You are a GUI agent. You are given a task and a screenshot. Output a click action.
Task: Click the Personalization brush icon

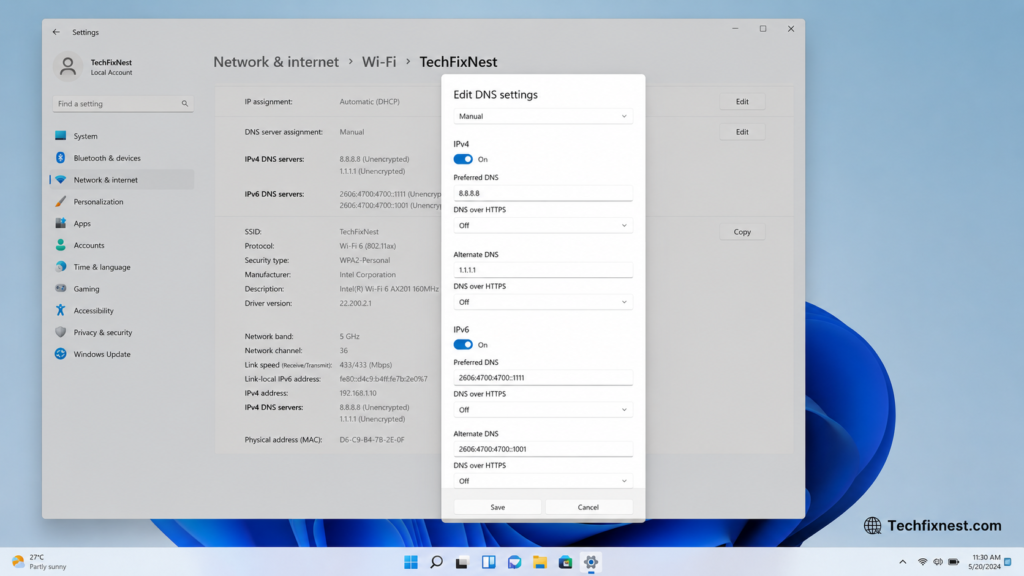click(x=61, y=201)
